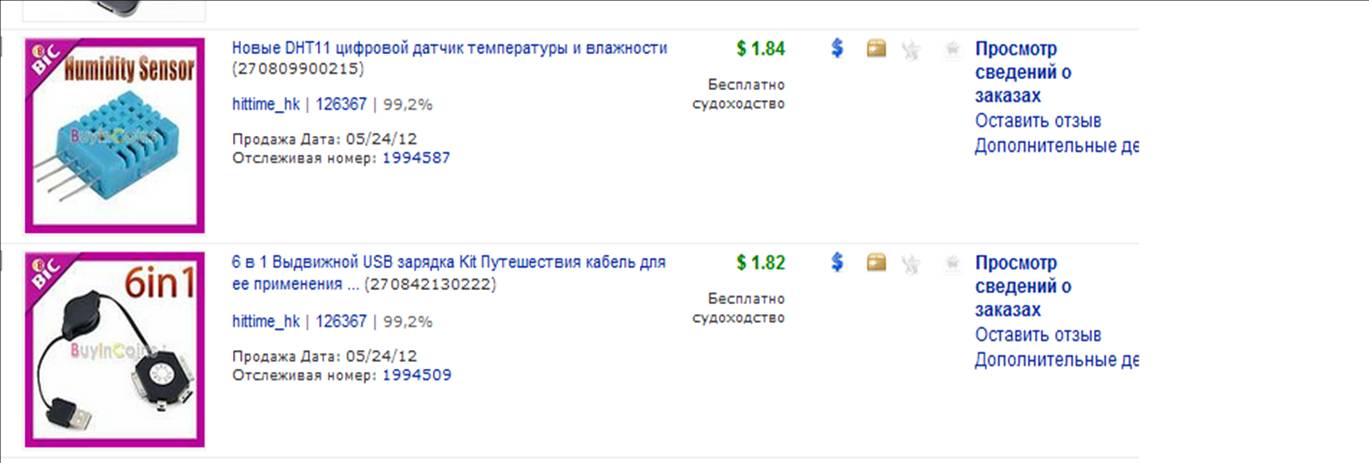Click the dollar paid icon for DHT11 order
The width and height of the screenshot is (1369, 463).
(x=838, y=48)
